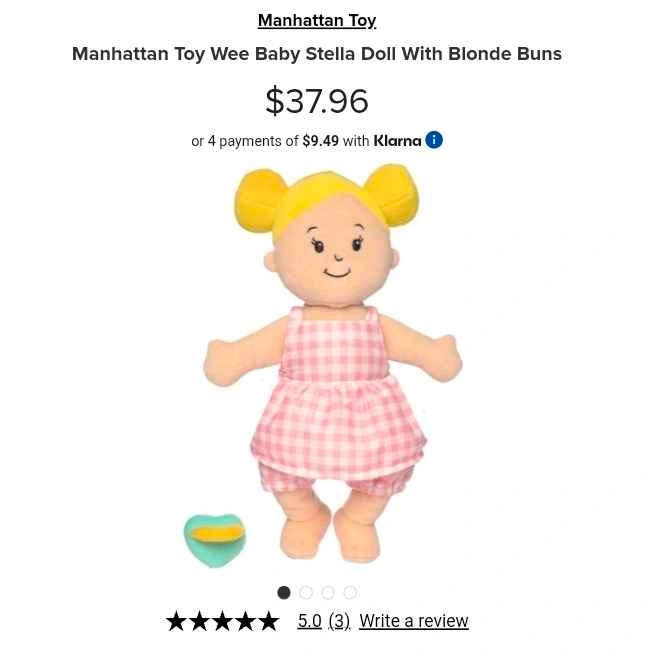Click the second rating star
Viewport: 651px width, 650px height.
tap(199, 621)
